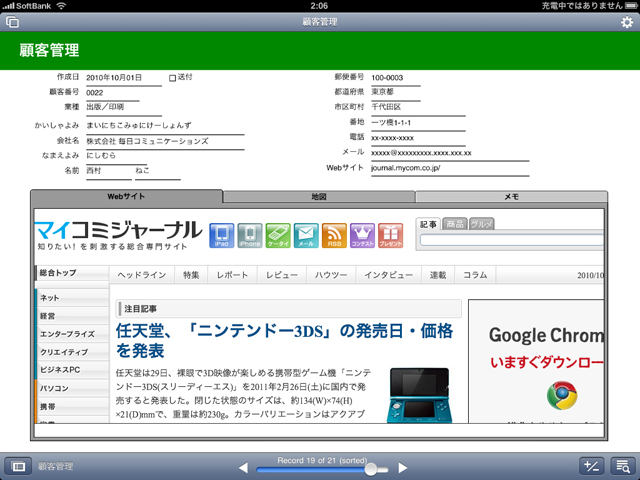Select the 商品 search tab

click(455, 224)
